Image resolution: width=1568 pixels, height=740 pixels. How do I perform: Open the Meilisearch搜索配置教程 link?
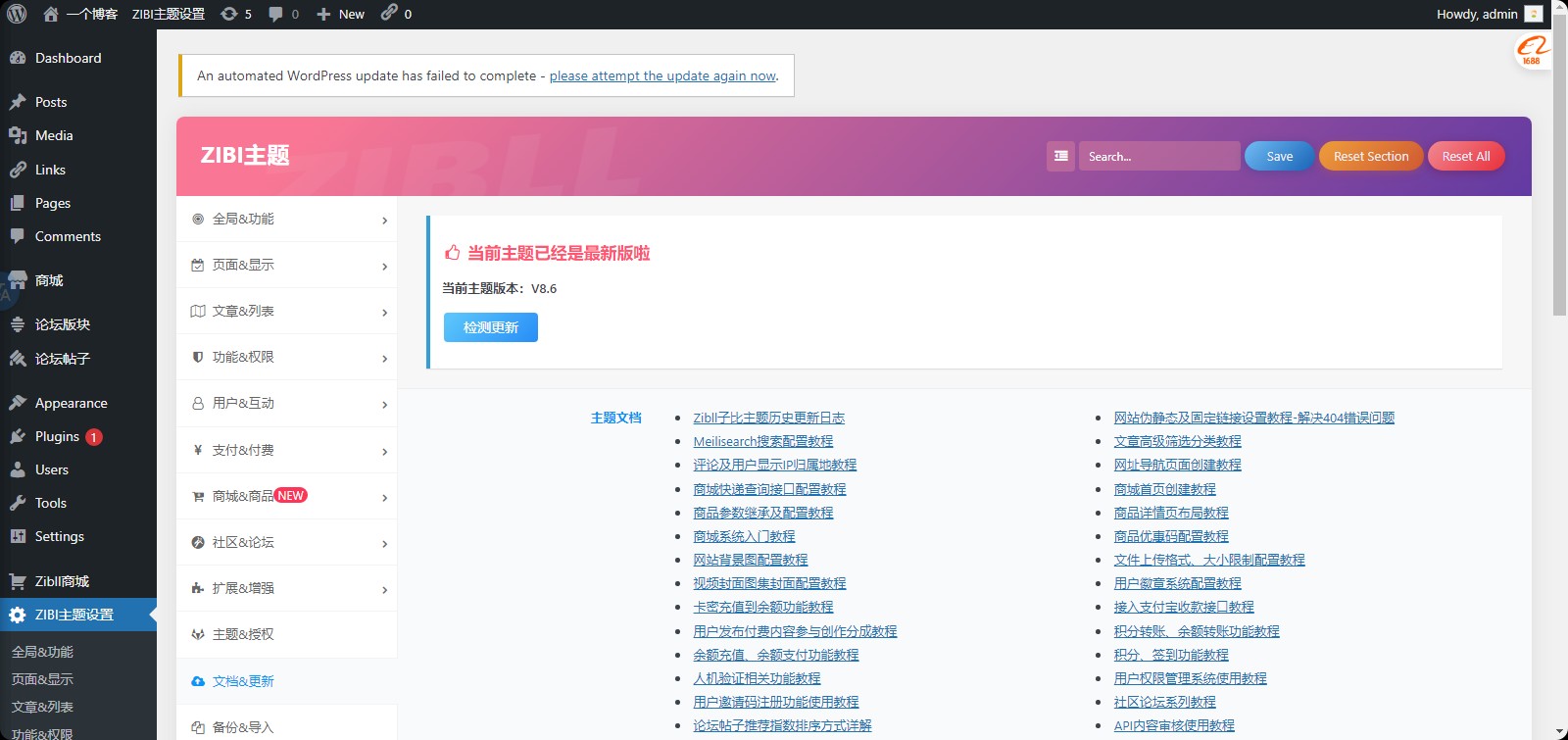[x=763, y=441]
